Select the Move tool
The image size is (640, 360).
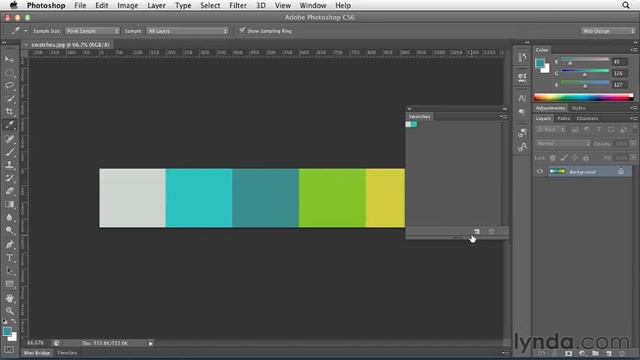[9, 60]
